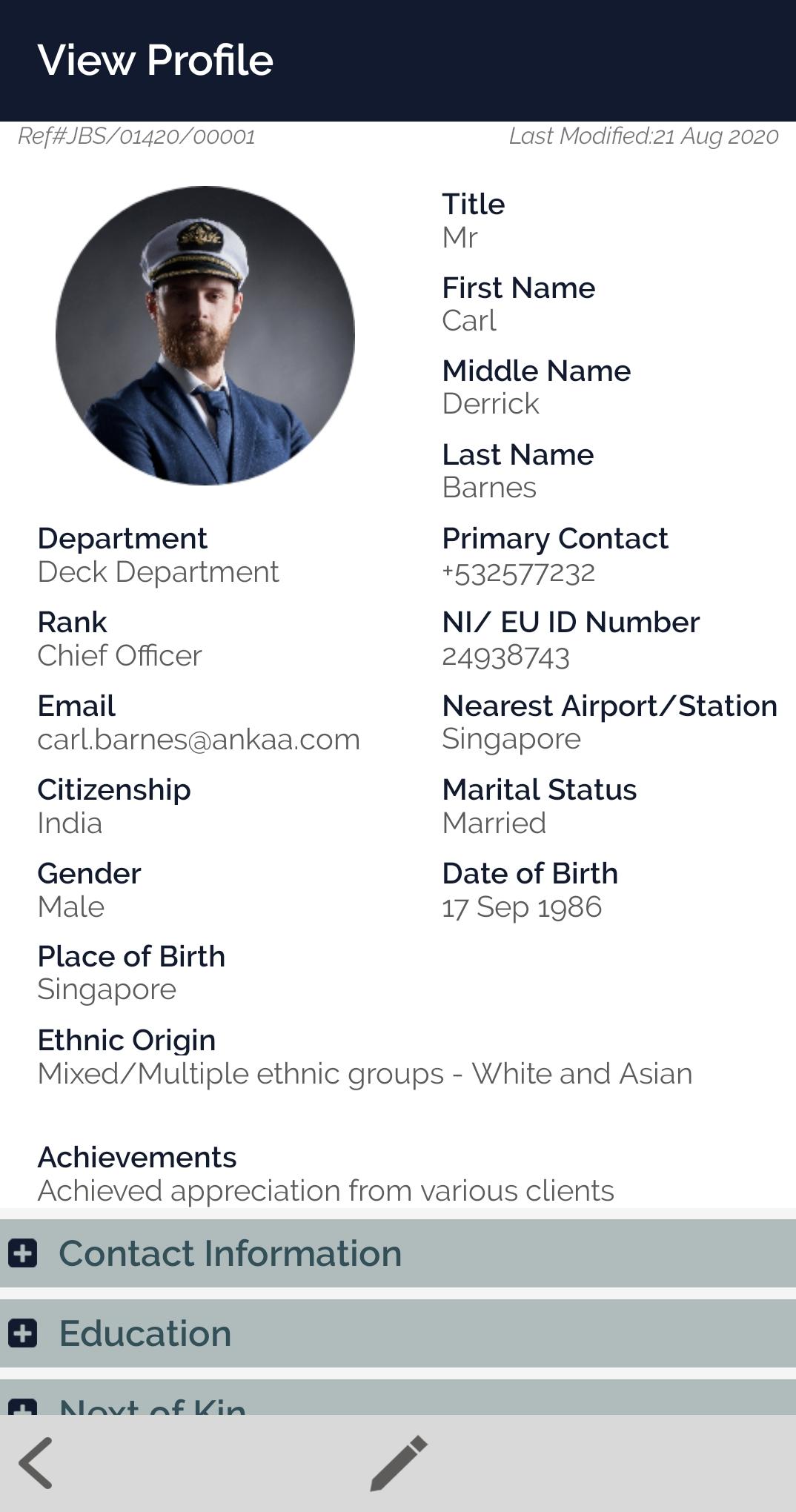Screen dimensions: 796x1512
Task: Tap the Last Modified date text
Action: (643, 136)
